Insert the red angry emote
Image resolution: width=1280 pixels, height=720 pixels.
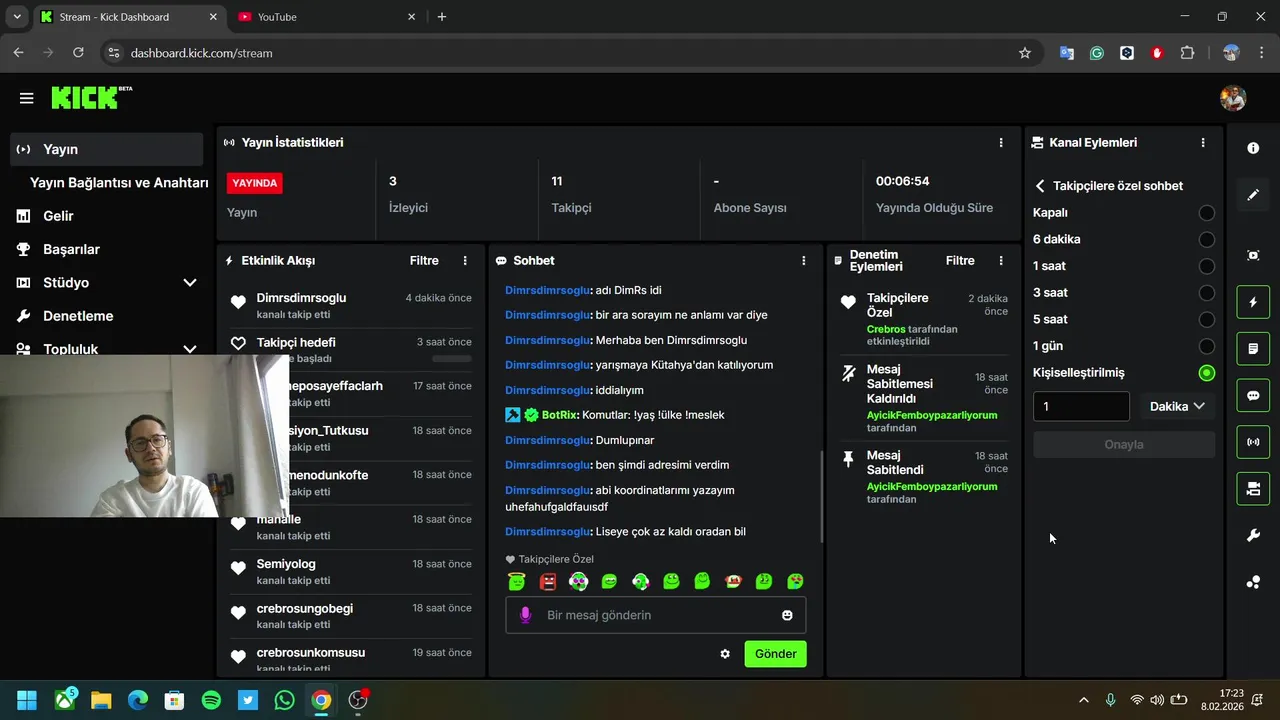[x=547, y=581]
